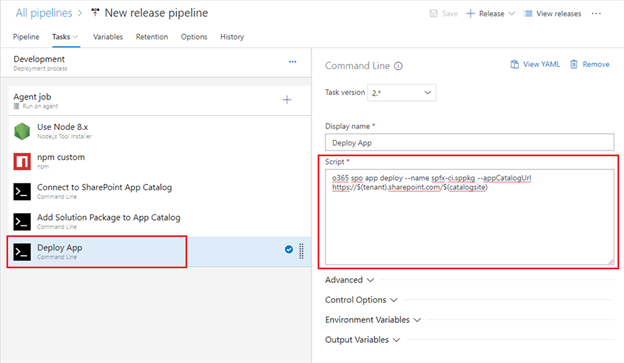The height and width of the screenshot is (363, 624).
Task: Click the blue checkmark on Deploy App
Action: coord(289,249)
